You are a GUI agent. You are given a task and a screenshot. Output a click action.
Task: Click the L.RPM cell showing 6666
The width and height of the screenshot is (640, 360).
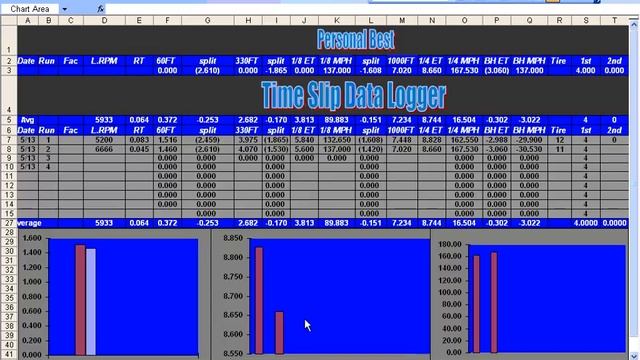click(x=104, y=149)
